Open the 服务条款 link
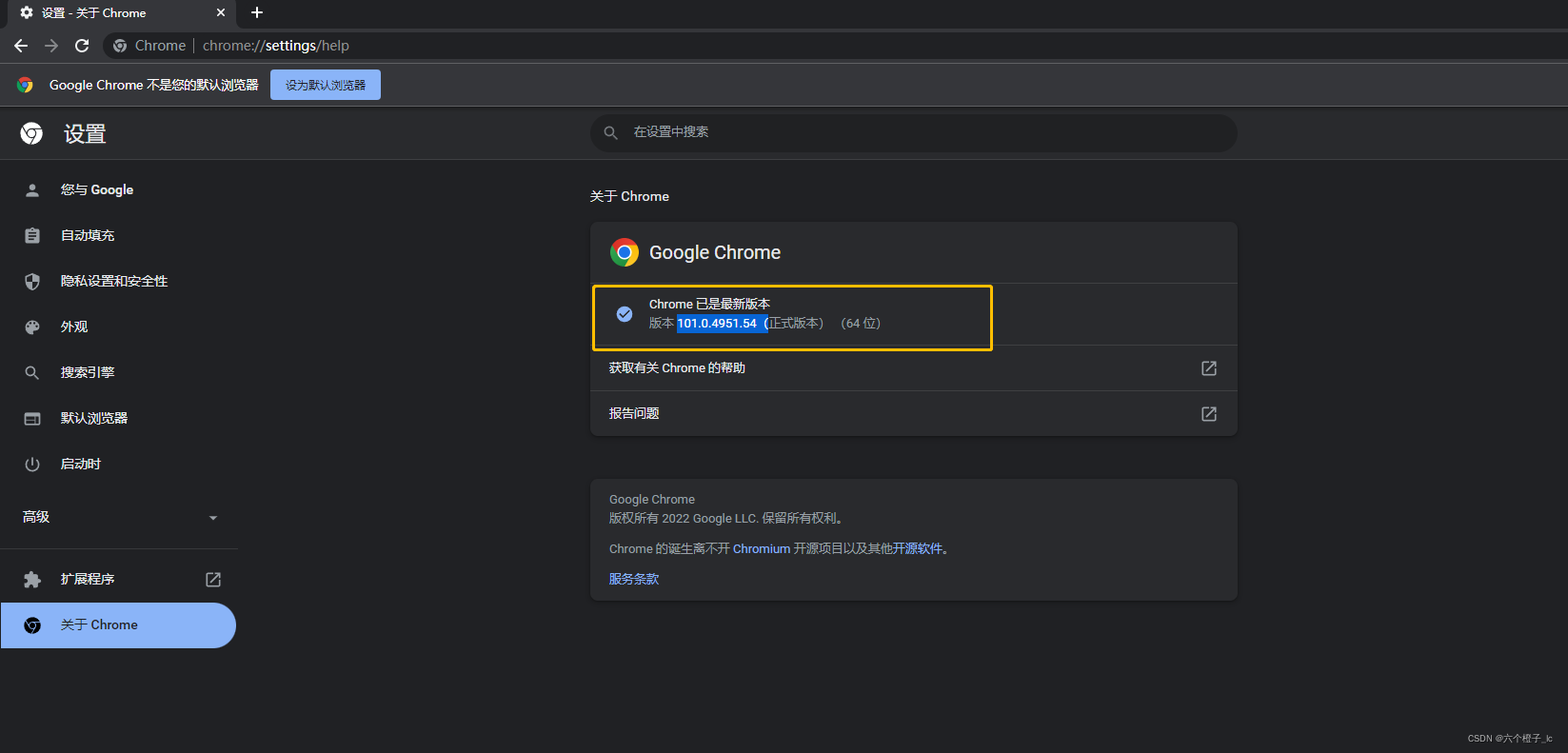The width and height of the screenshot is (1568, 753). tap(634, 579)
